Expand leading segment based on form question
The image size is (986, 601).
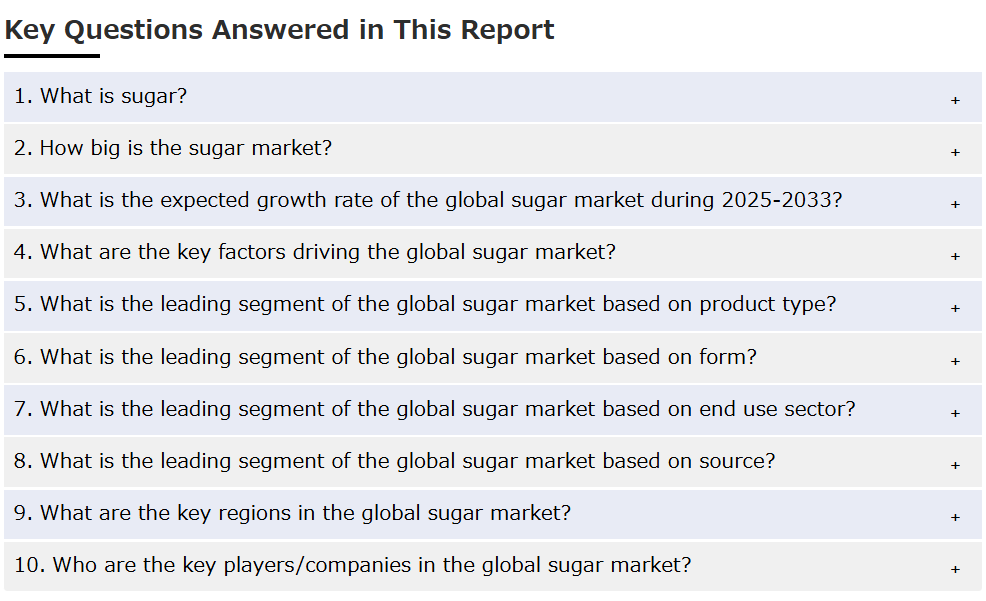click(x=492, y=358)
